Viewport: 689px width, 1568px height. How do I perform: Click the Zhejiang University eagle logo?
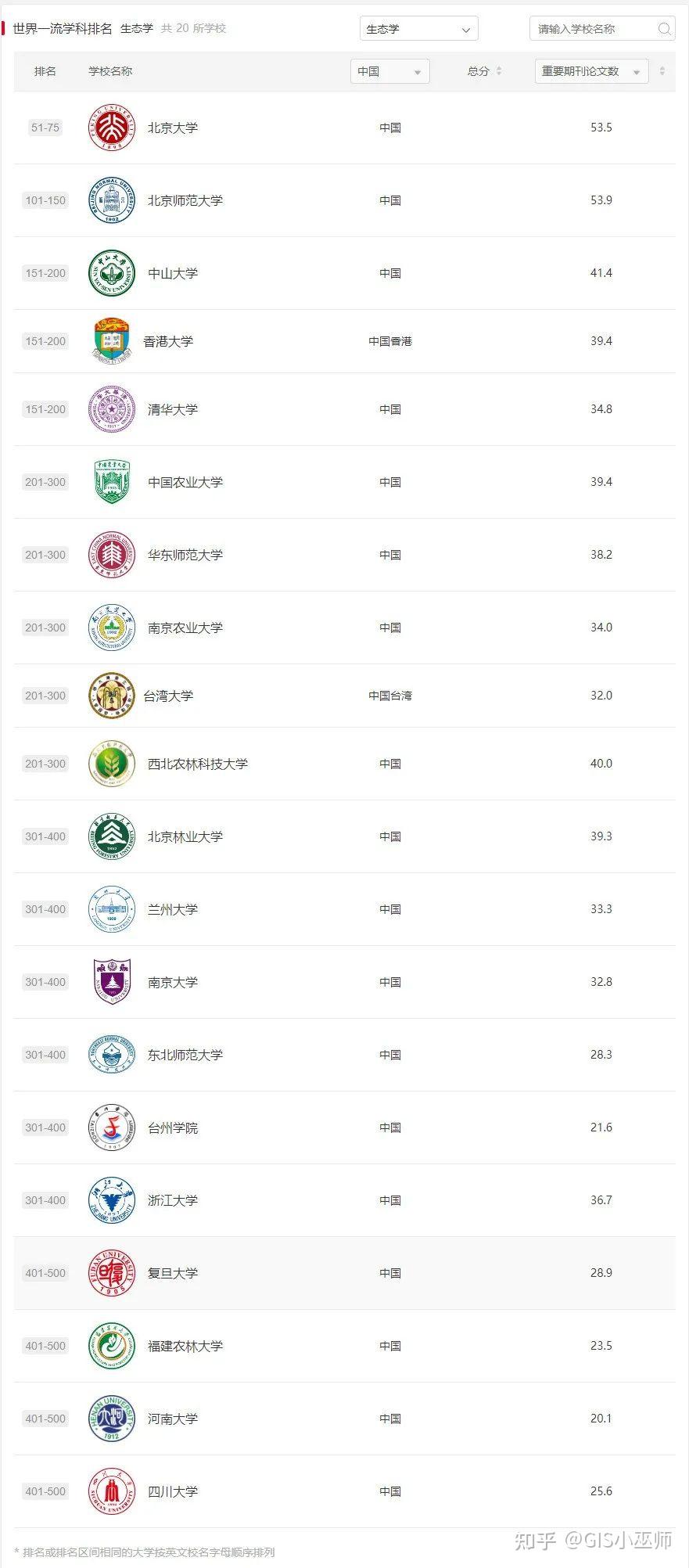(112, 1200)
